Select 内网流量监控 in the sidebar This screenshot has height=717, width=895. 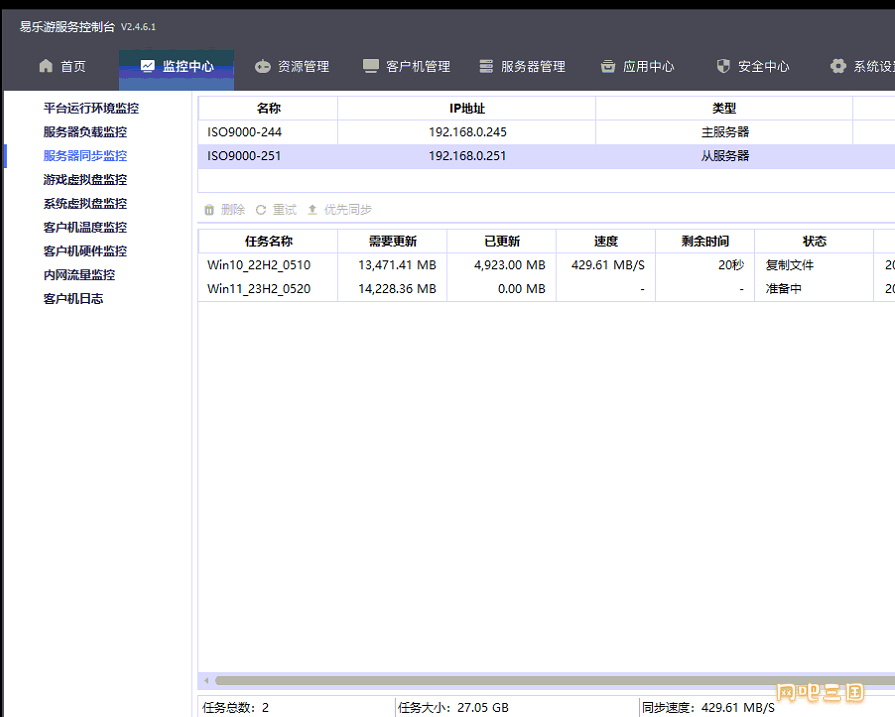pos(79,275)
